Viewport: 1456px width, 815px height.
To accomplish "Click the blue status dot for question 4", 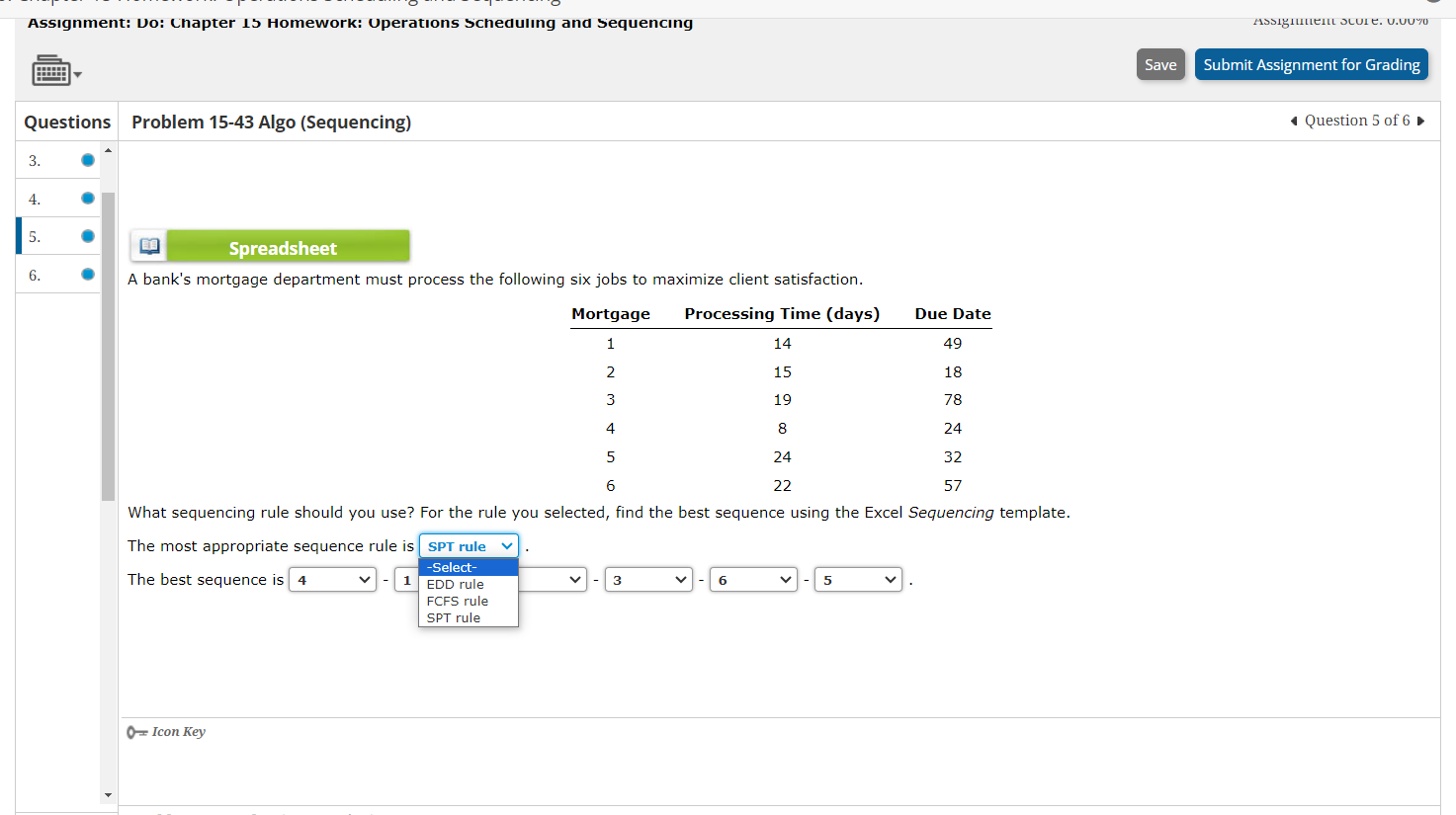I will click(88, 197).
